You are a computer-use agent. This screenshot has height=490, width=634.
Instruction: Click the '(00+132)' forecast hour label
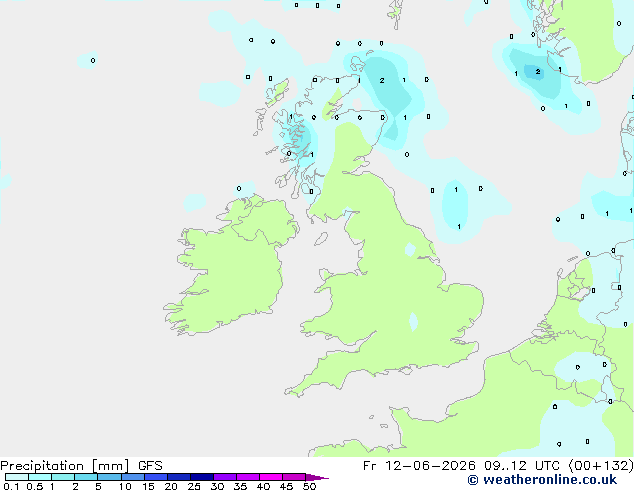[601, 466]
